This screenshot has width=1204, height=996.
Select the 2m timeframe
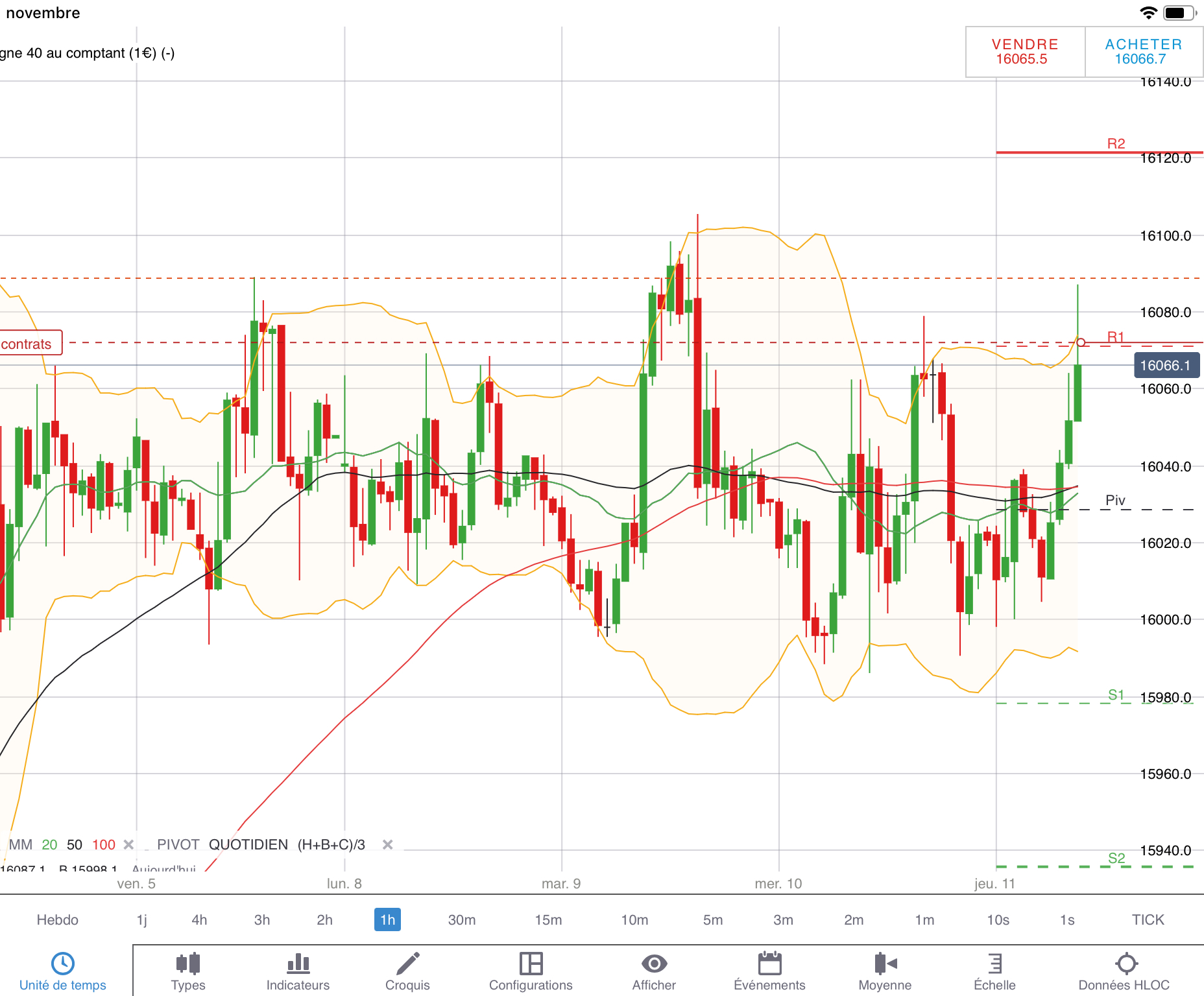854,919
